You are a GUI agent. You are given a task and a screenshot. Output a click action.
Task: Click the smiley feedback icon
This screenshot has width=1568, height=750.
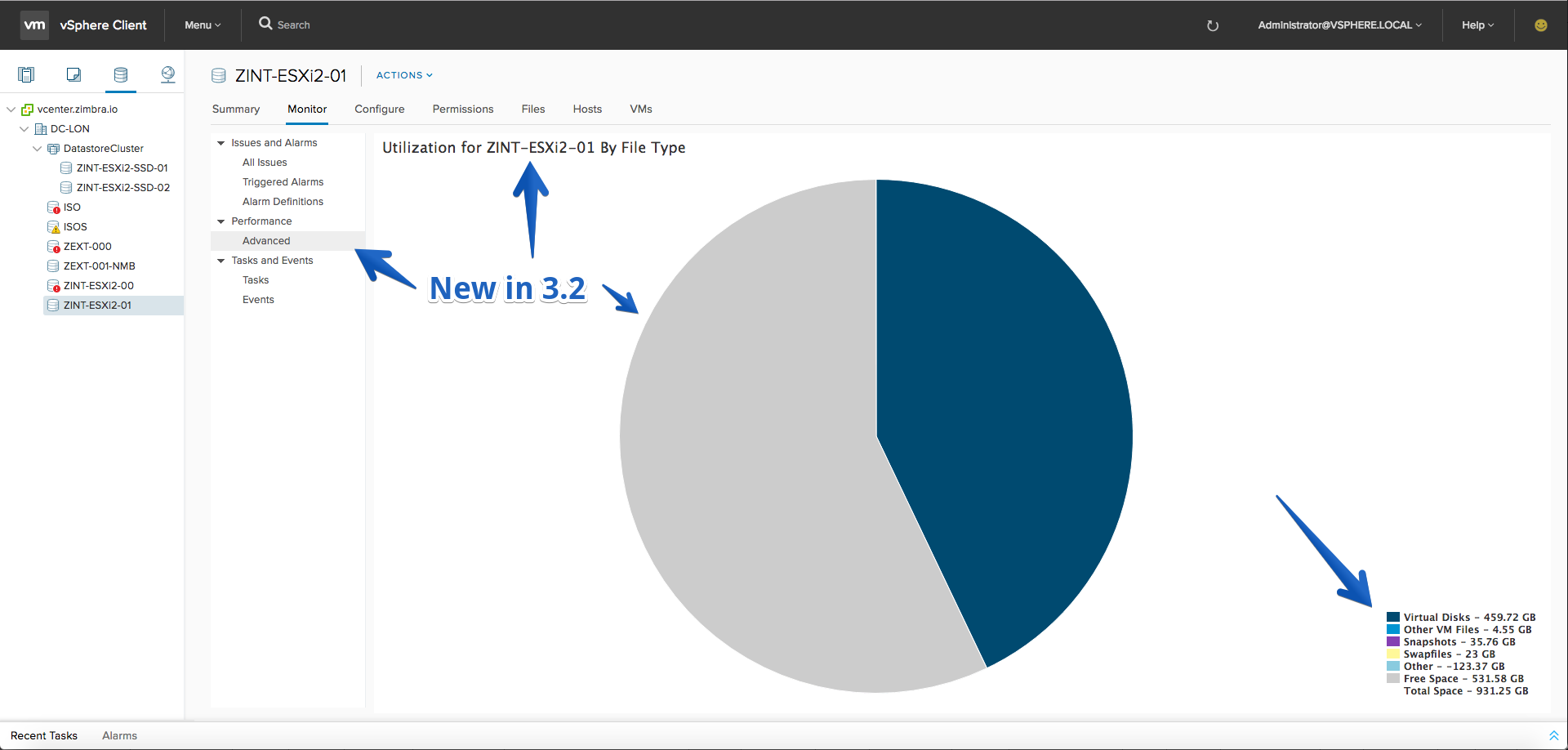click(1541, 25)
